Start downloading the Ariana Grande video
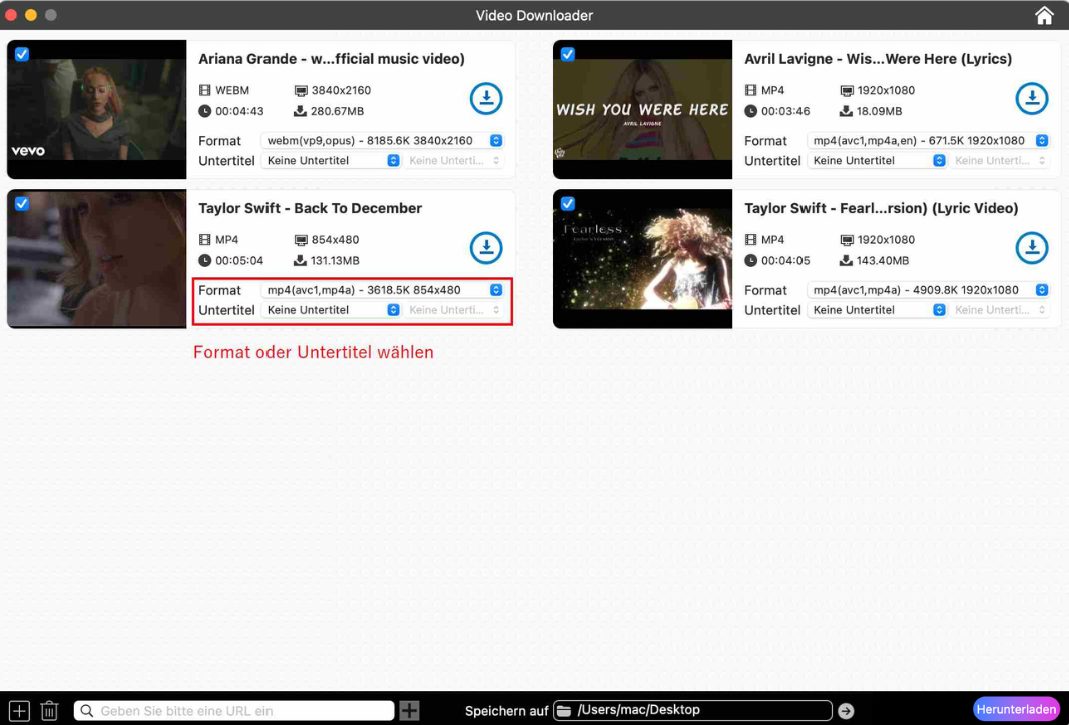Screen dimensions: 1069x725 [x=486, y=98]
